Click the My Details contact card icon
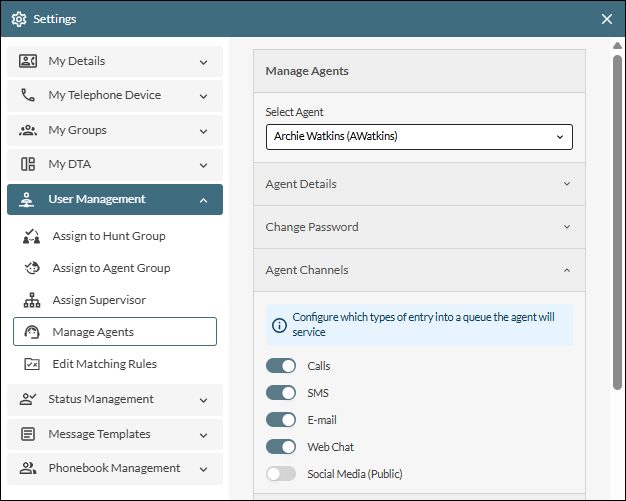Screen dimensions: 626x501 click(x=28, y=61)
